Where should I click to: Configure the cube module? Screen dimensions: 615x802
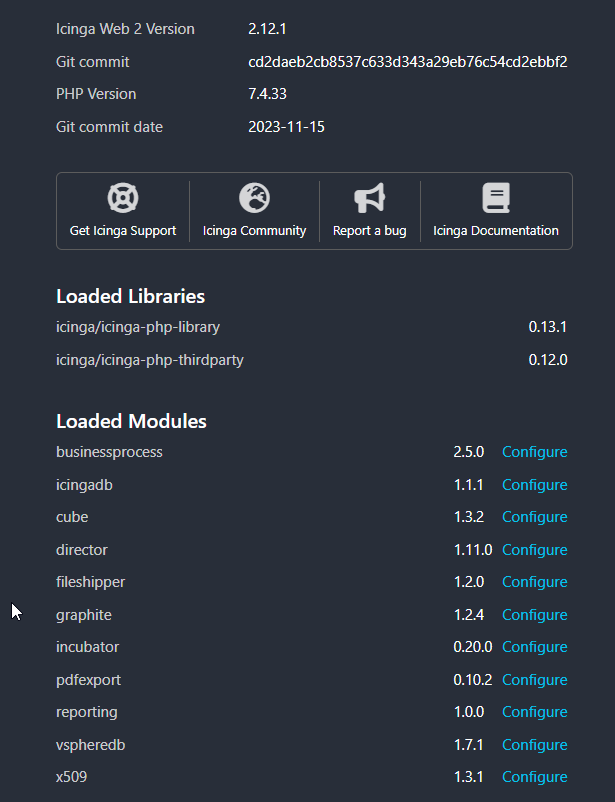535,517
